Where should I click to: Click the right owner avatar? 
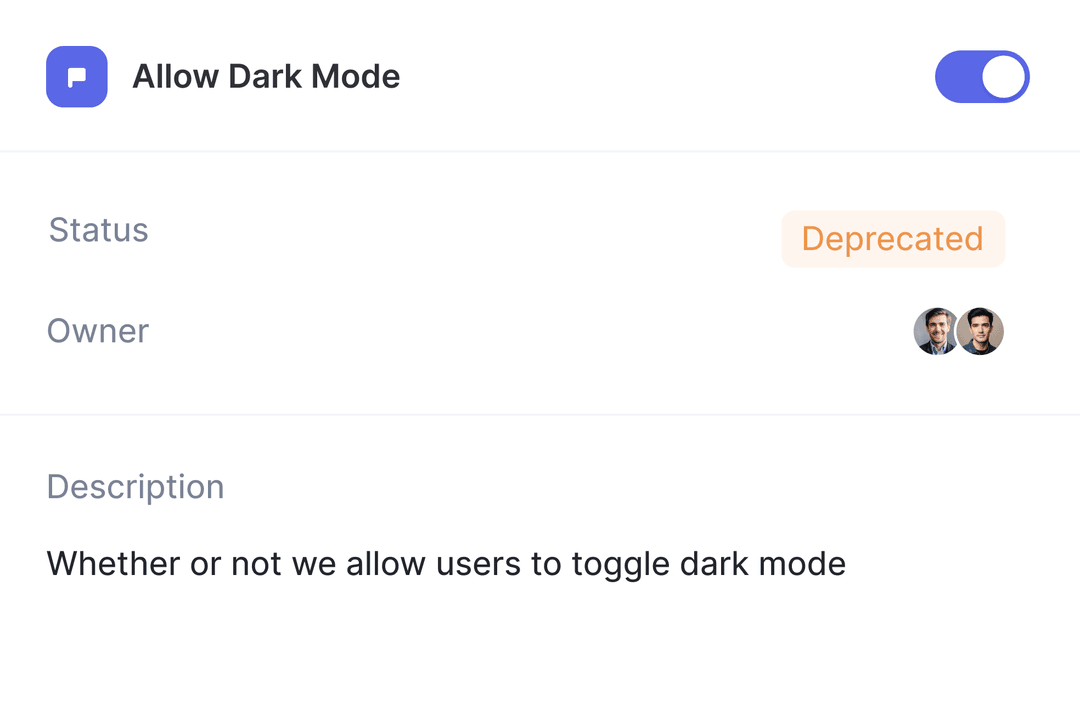pyautogui.click(x=981, y=332)
